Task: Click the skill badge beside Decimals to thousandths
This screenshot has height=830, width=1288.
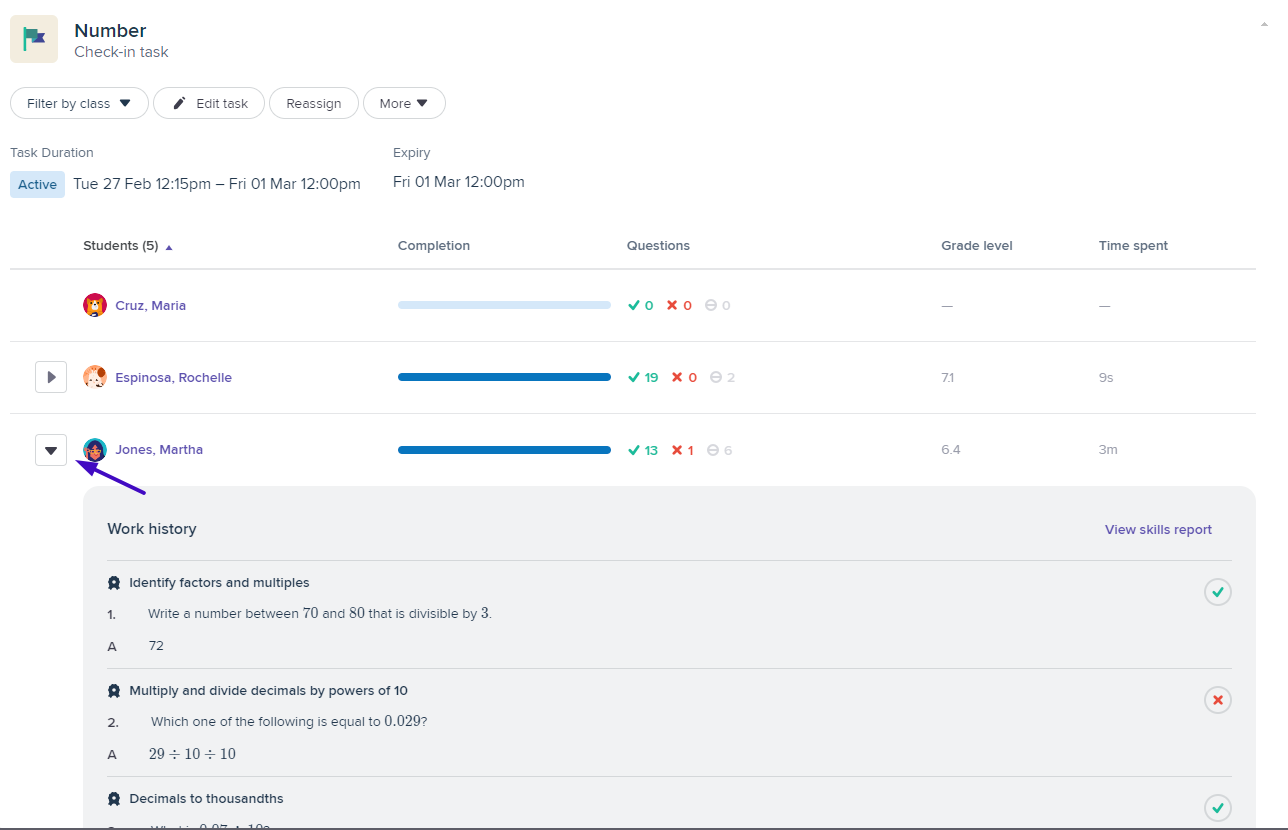Action: coord(114,799)
